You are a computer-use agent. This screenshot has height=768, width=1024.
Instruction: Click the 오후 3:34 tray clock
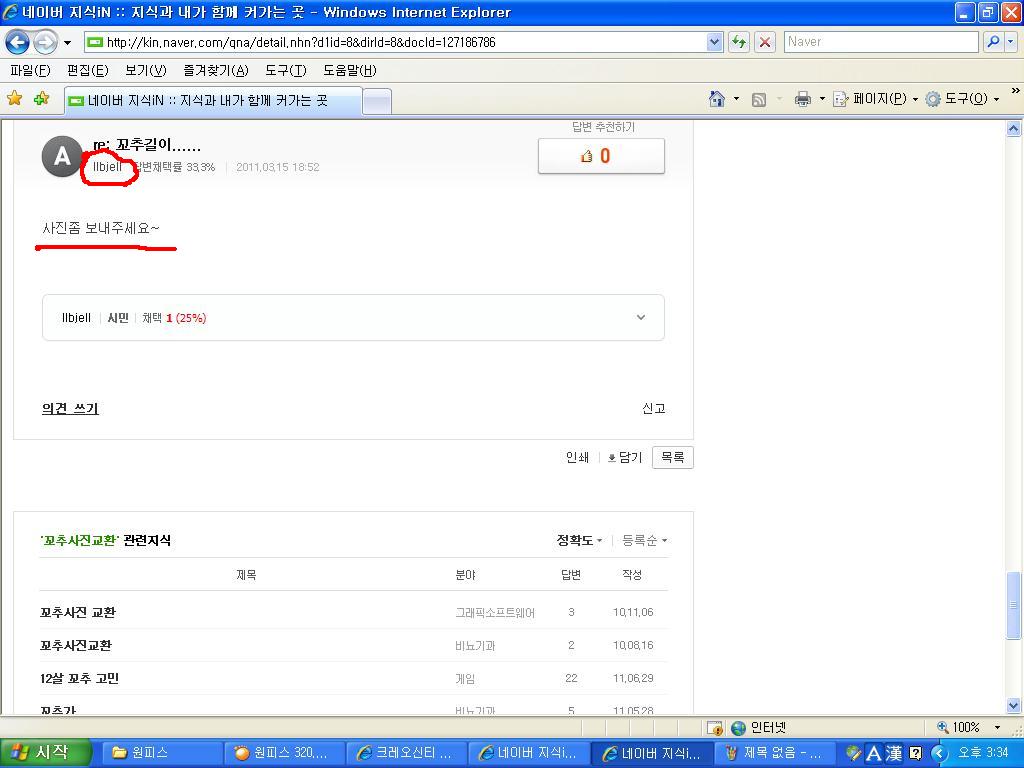pyautogui.click(x=984, y=752)
